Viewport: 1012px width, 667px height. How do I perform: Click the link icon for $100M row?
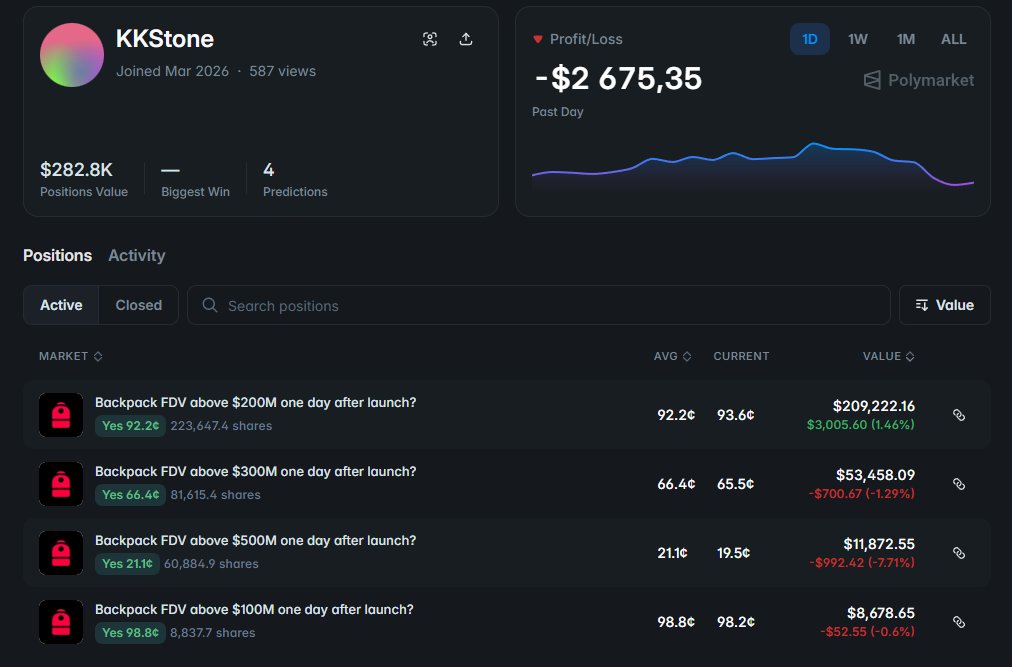click(x=959, y=622)
